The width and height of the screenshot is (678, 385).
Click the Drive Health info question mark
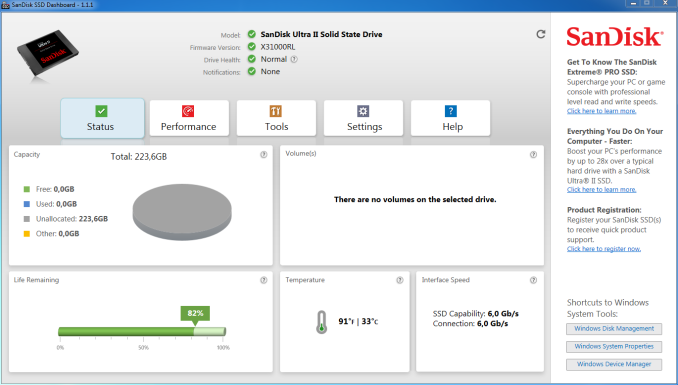coord(294,59)
